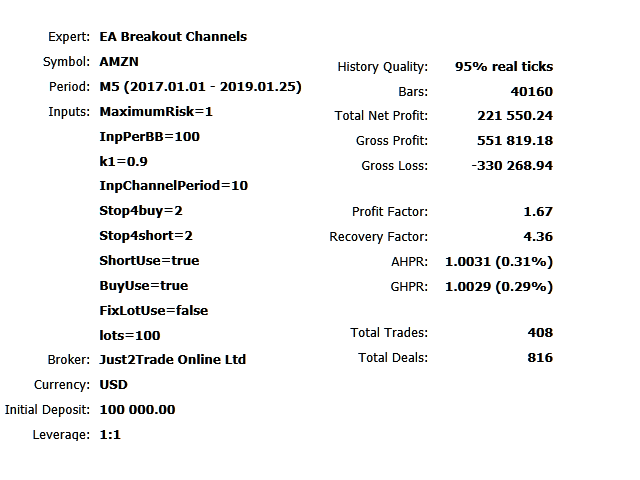Select the InpPerBB=100 input line
This screenshot has height=480, width=640.
tap(149, 136)
